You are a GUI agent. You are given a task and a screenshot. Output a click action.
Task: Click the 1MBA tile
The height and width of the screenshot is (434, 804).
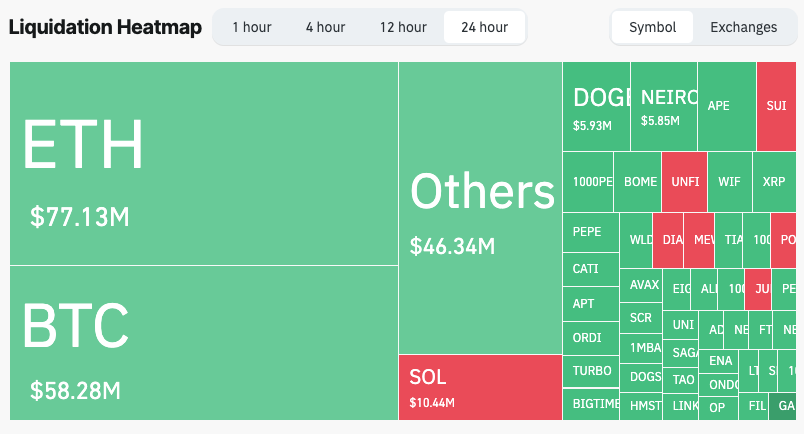click(641, 348)
